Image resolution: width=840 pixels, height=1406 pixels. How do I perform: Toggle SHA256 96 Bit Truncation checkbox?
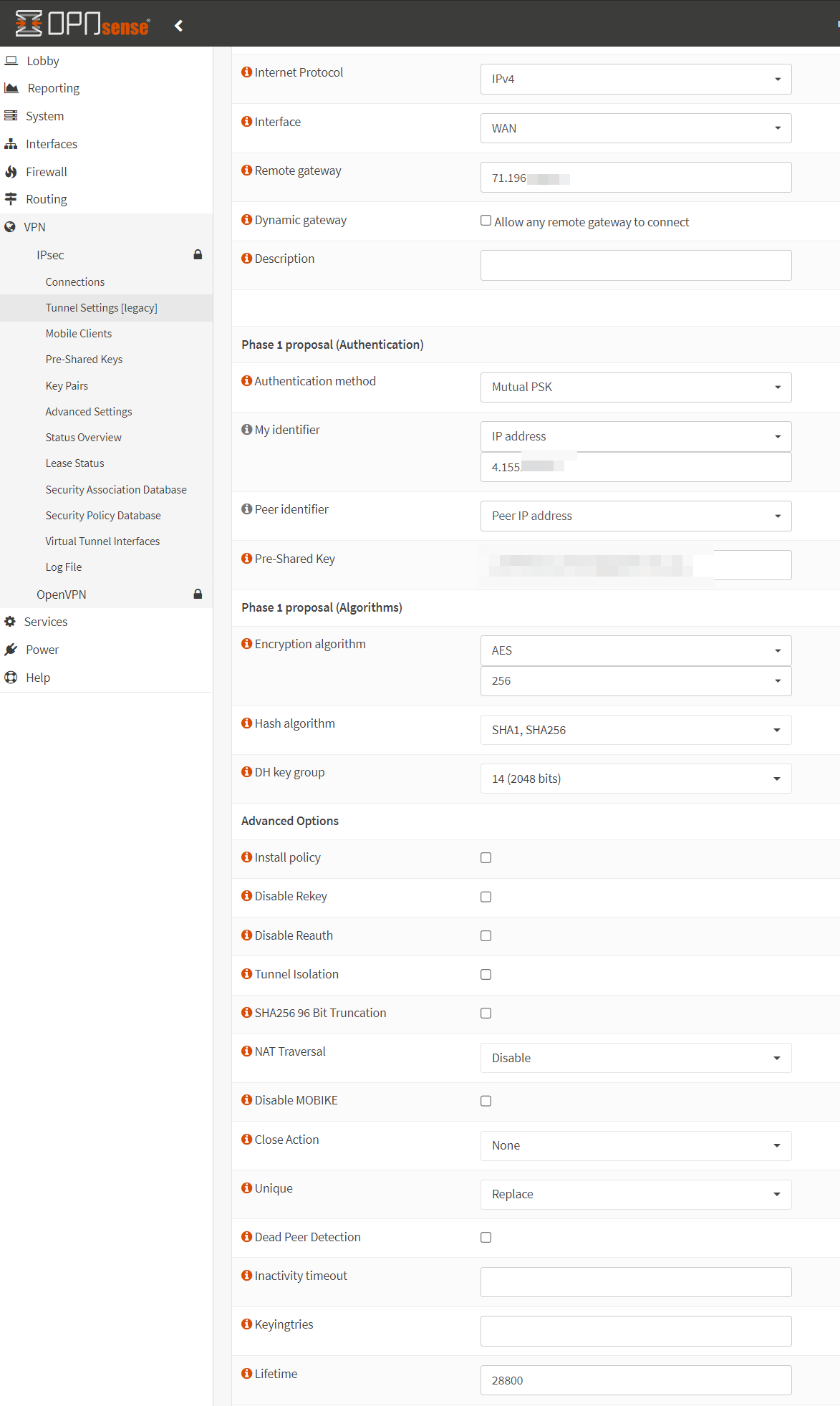[486, 1013]
